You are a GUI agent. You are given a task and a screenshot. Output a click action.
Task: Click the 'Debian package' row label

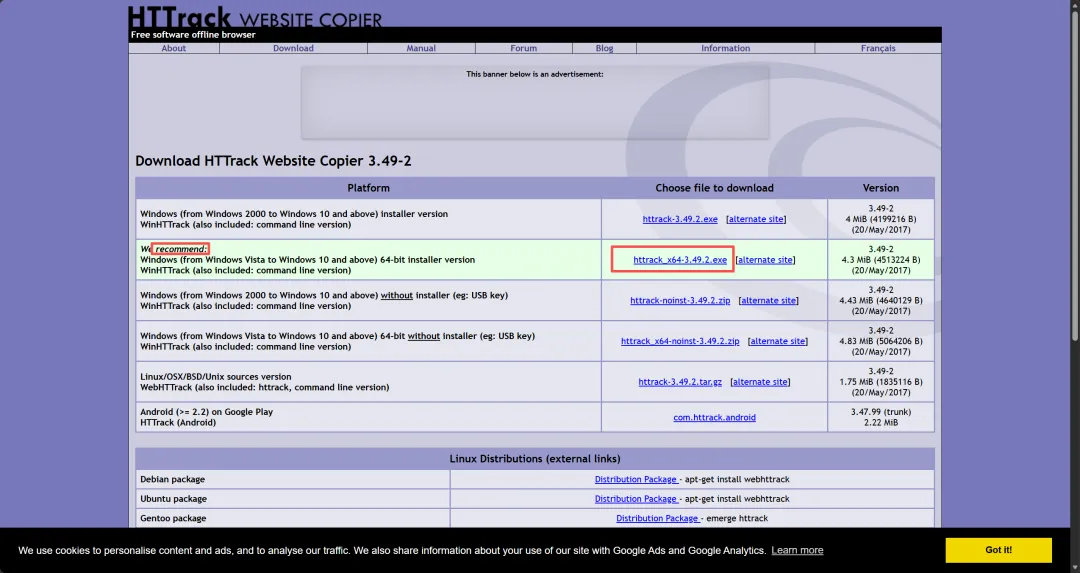(172, 479)
